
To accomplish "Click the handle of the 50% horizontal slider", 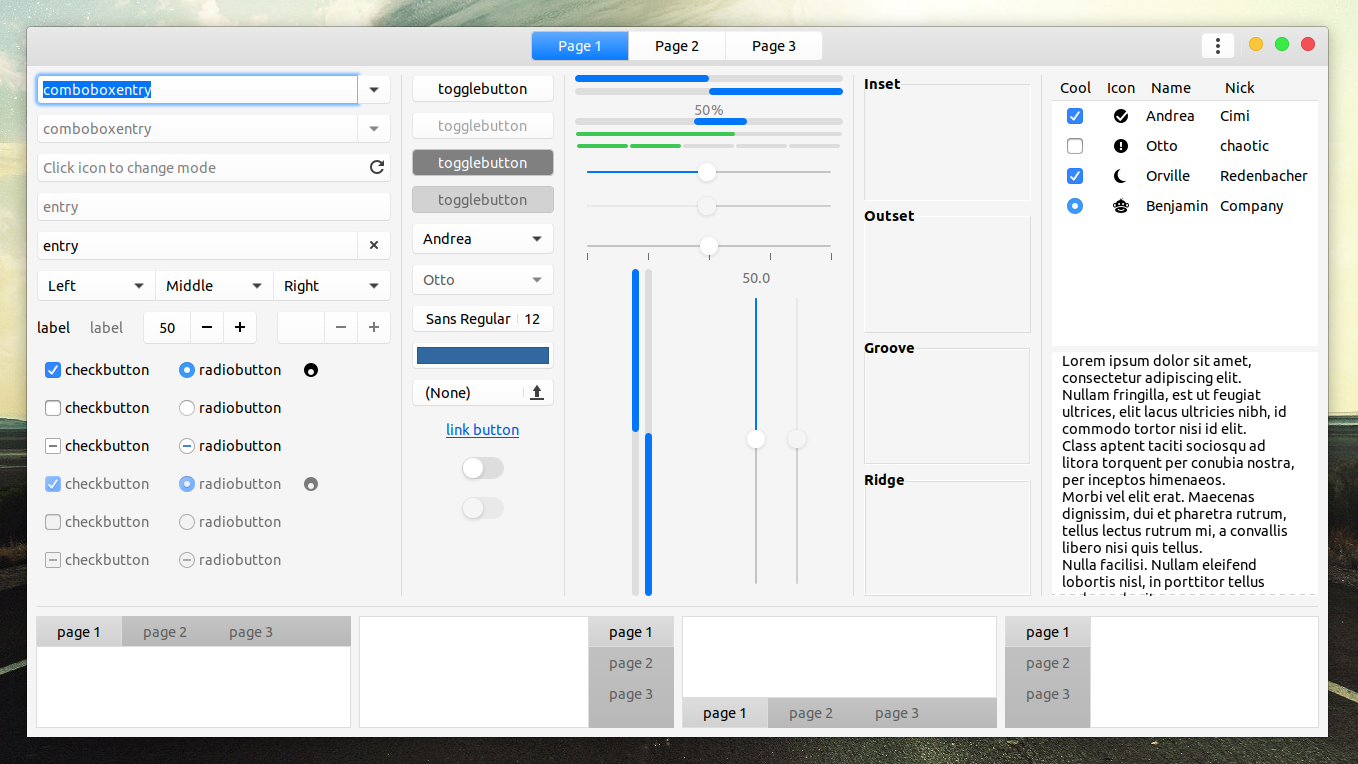I will point(708,172).
